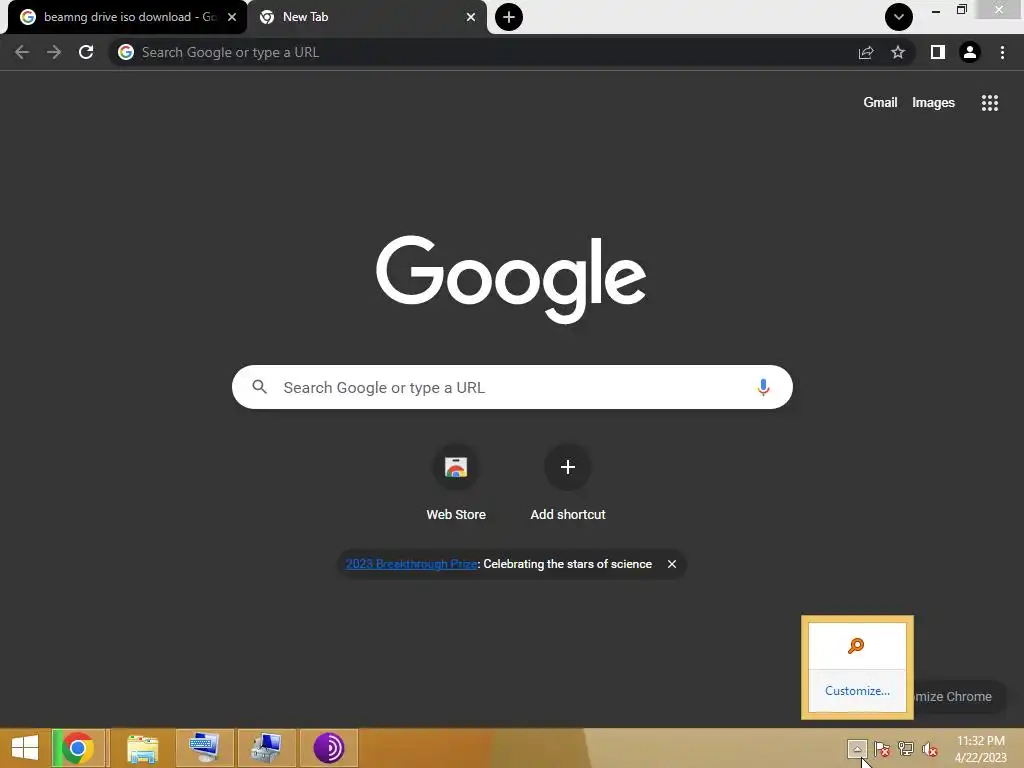Open the taskbar clock and date
This screenshot has width=1024, height=768.
pyautogui.click(x=981, y=749)
